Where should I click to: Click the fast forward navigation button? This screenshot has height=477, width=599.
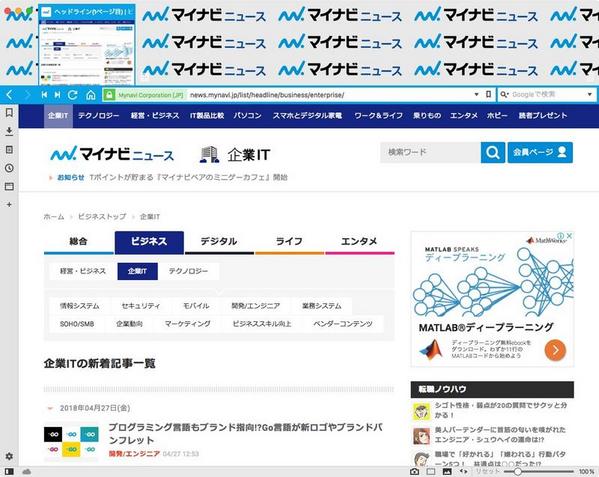57,95
